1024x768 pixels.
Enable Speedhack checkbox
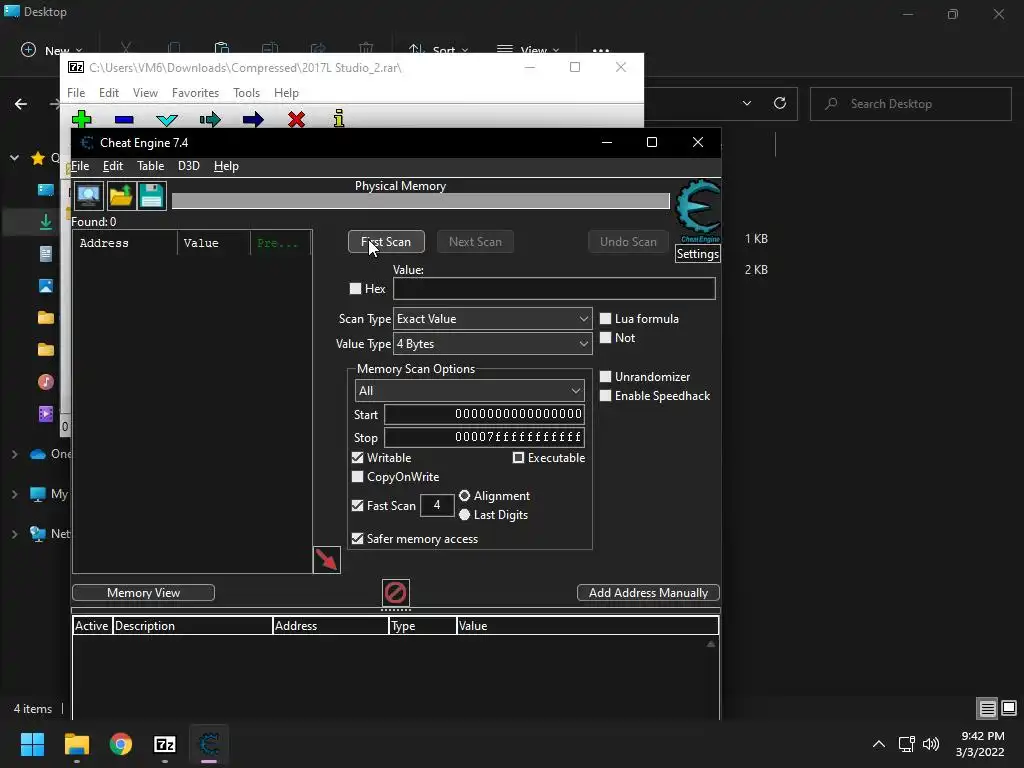click(x=605, y=396)
